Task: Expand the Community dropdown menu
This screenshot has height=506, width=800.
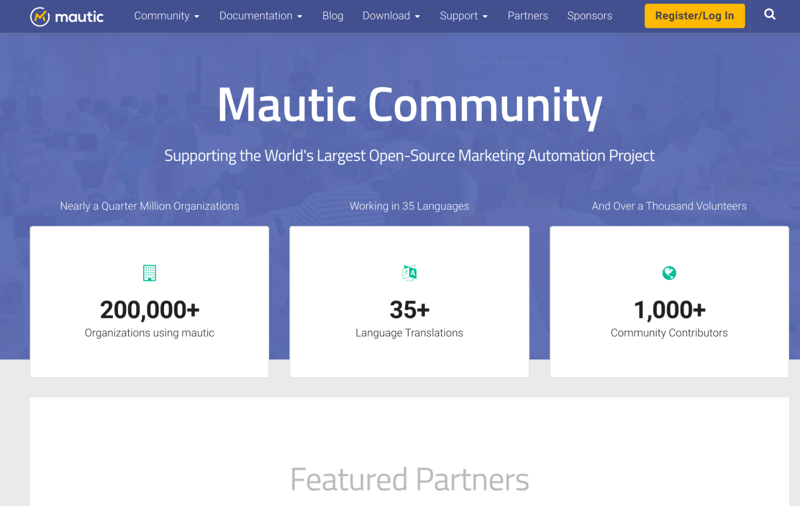Action: pos(166,16)
